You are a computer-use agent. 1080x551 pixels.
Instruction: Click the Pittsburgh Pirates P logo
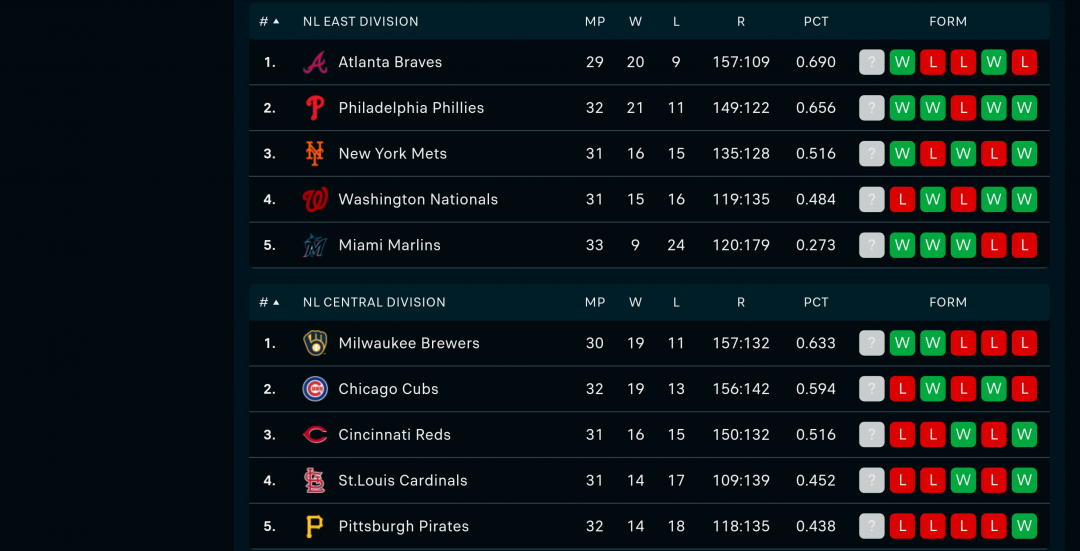click(x=315, y=526)
